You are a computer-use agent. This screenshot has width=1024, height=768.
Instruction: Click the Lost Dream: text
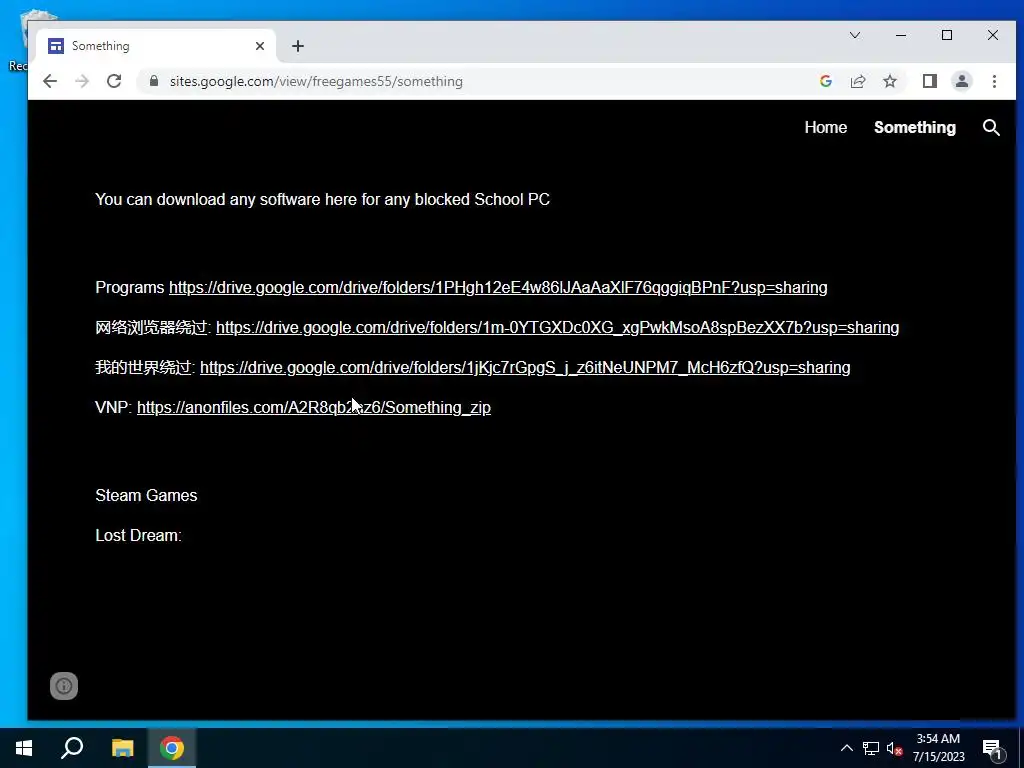138,535
